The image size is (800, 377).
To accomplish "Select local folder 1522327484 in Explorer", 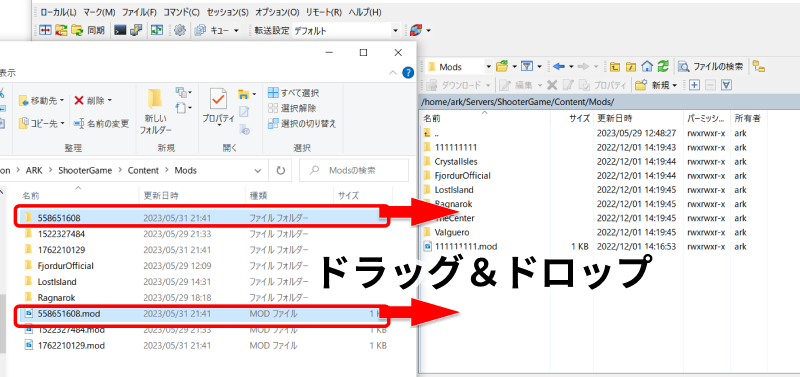I will 61,234.
